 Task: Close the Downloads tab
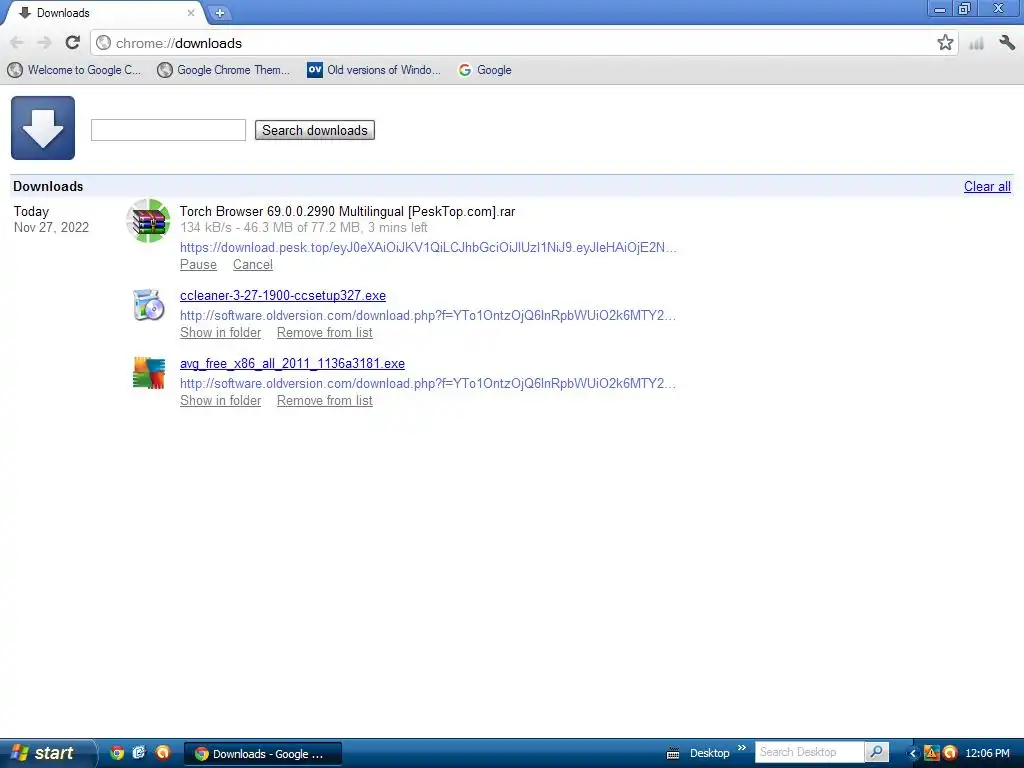pyautogui.click(x=191, y=12)
